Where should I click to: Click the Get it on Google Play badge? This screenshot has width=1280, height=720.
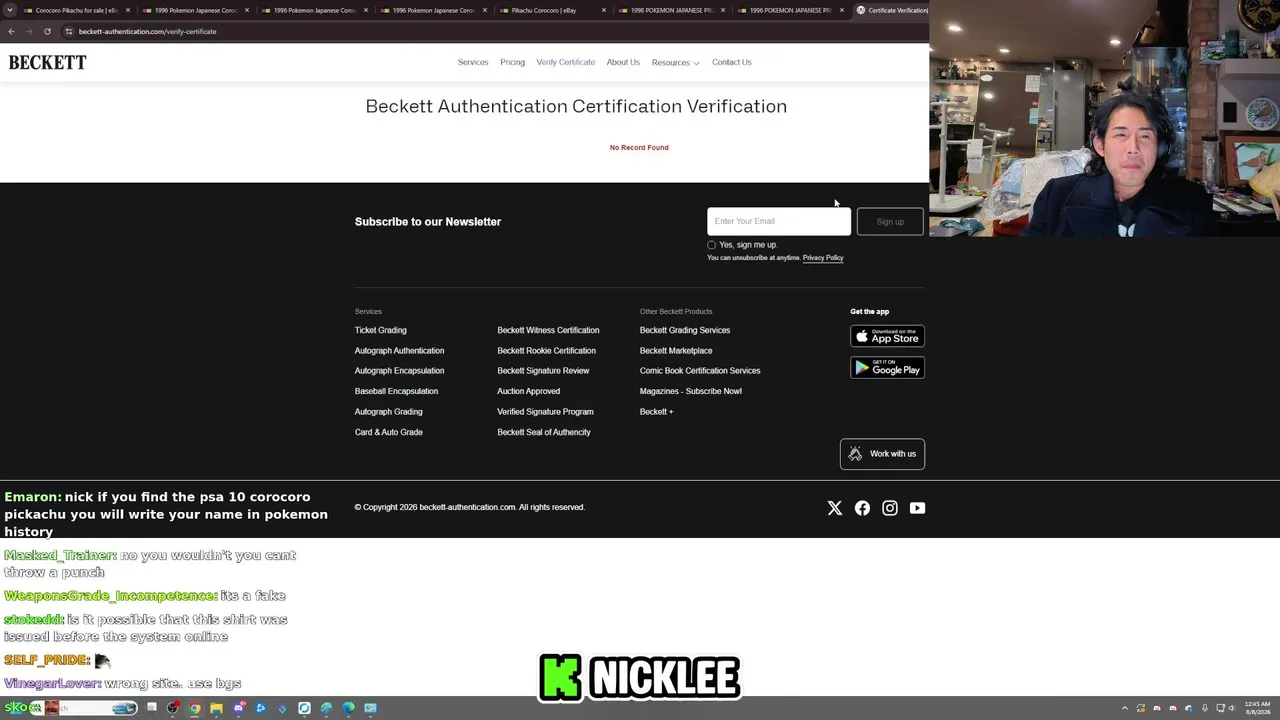coord(887,368)
